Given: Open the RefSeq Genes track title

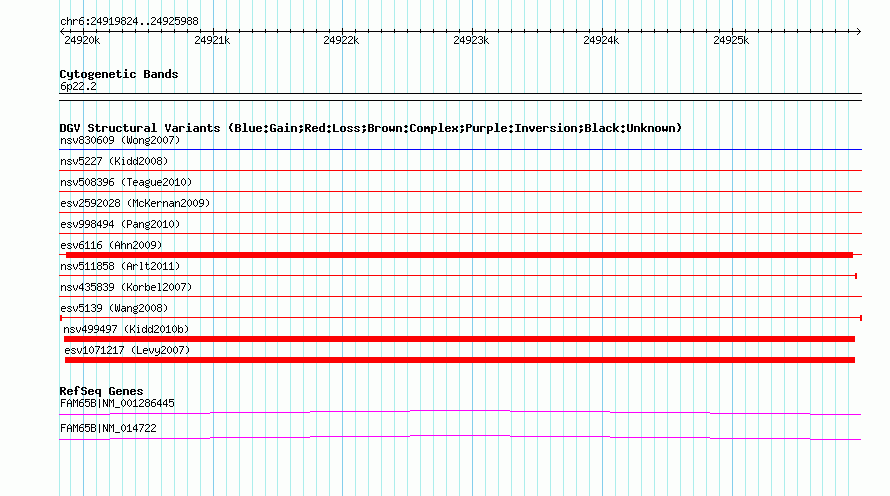Looking at the screenshot, I should (x=101, y=391).
